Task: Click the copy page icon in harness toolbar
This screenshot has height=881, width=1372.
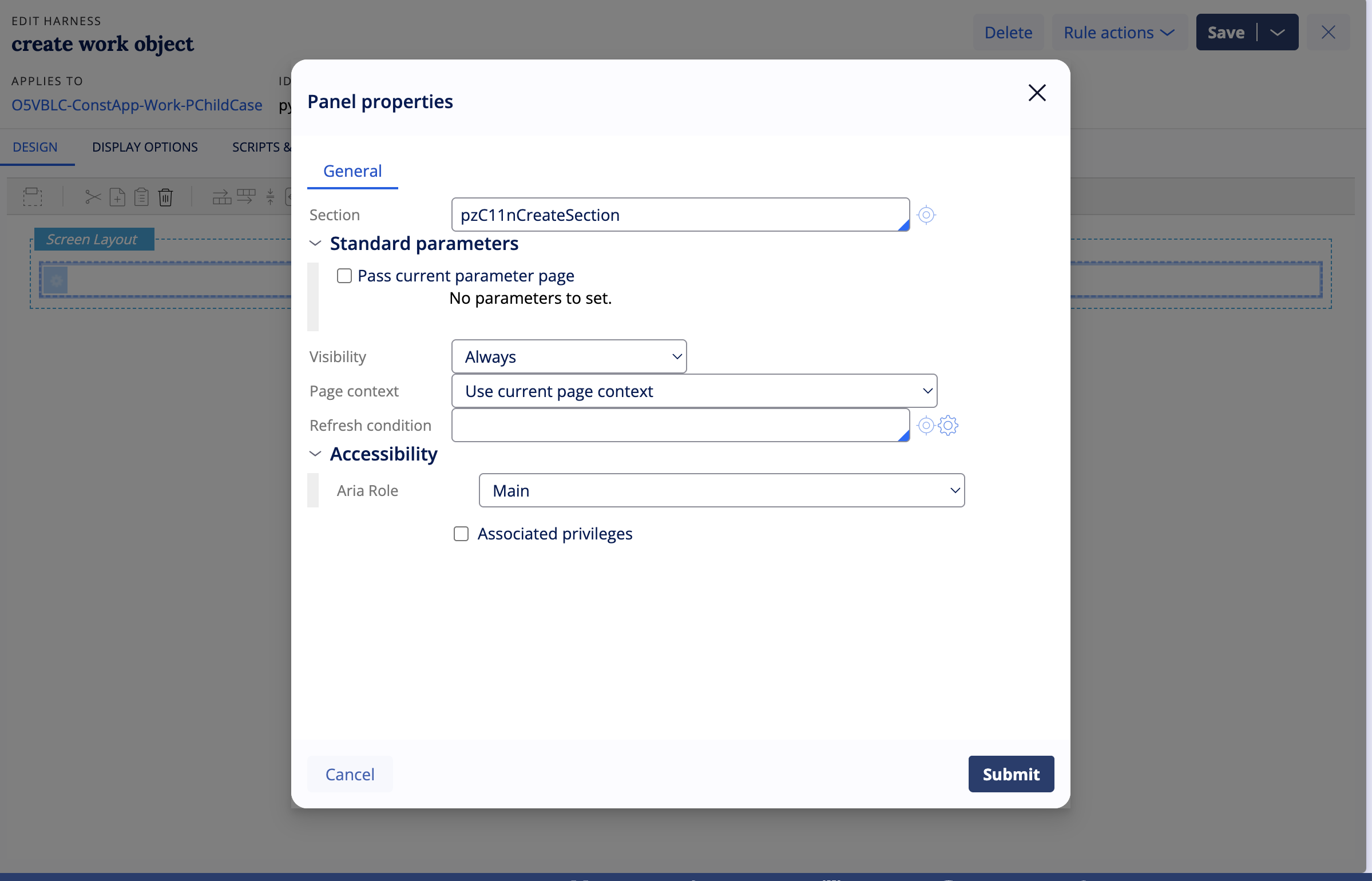Action: tap(117, 197)
